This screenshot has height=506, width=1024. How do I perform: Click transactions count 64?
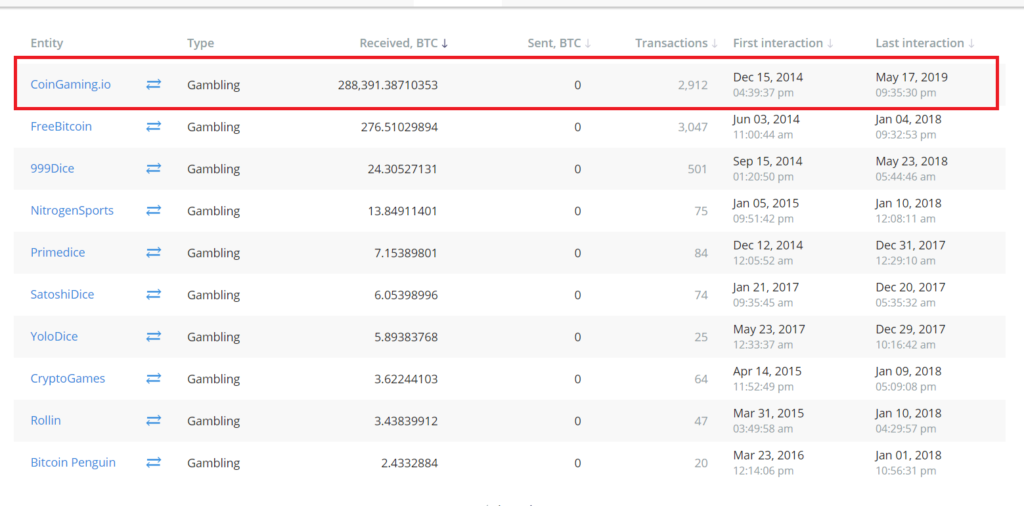tap(701, 379)
